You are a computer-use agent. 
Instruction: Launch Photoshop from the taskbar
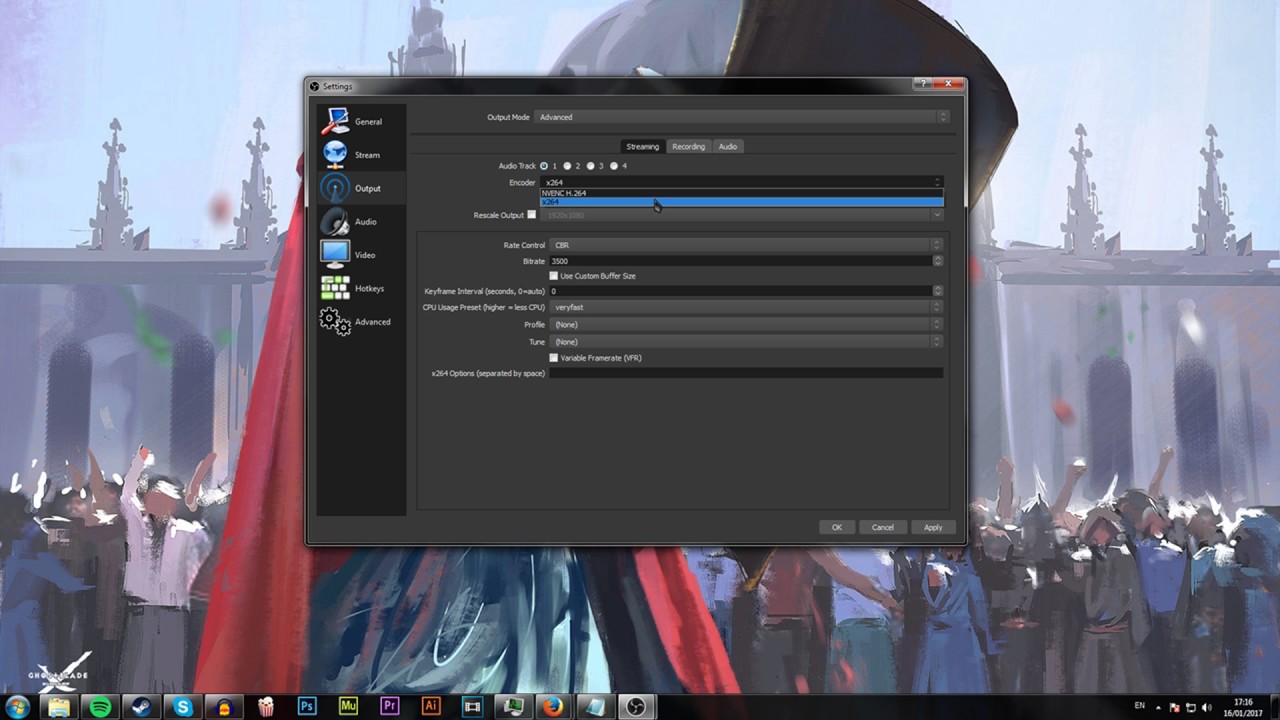(307, 706)
